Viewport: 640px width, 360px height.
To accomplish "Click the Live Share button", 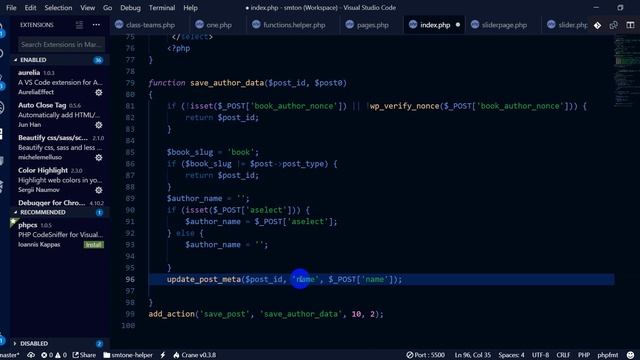I will 84,355.
